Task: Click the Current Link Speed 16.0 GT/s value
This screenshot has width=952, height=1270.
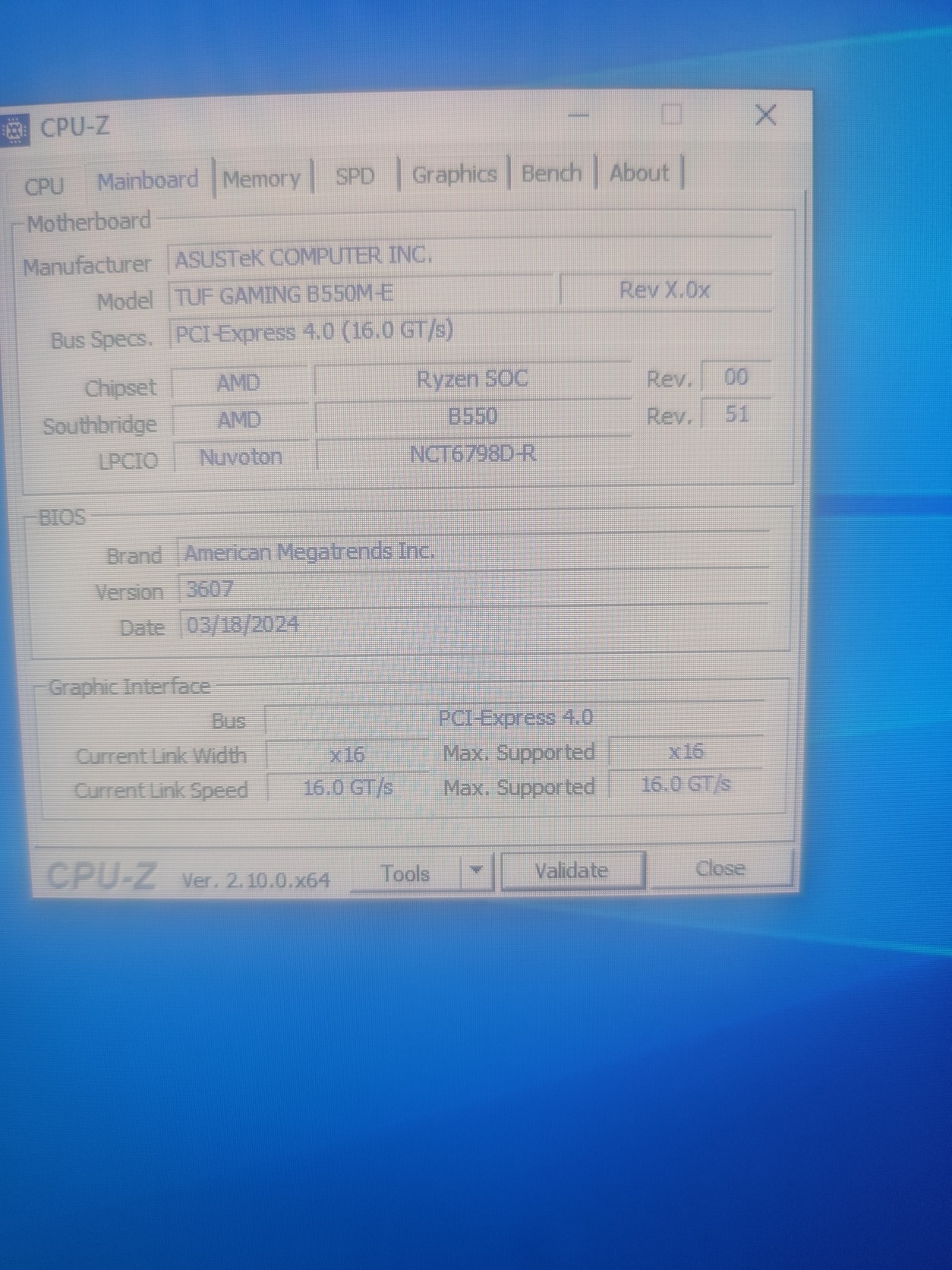Action: (348, 787)
